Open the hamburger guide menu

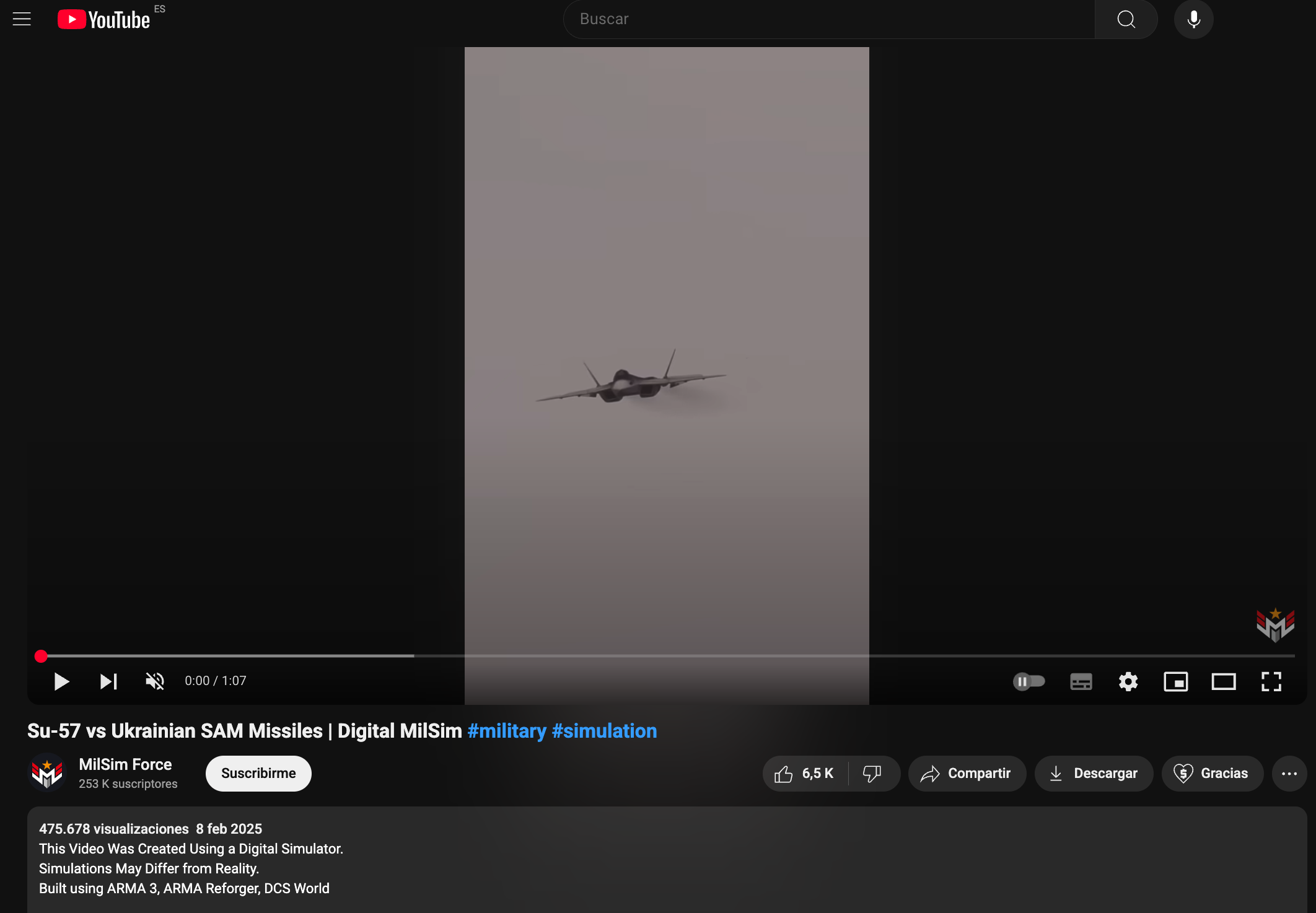(22, 19)
